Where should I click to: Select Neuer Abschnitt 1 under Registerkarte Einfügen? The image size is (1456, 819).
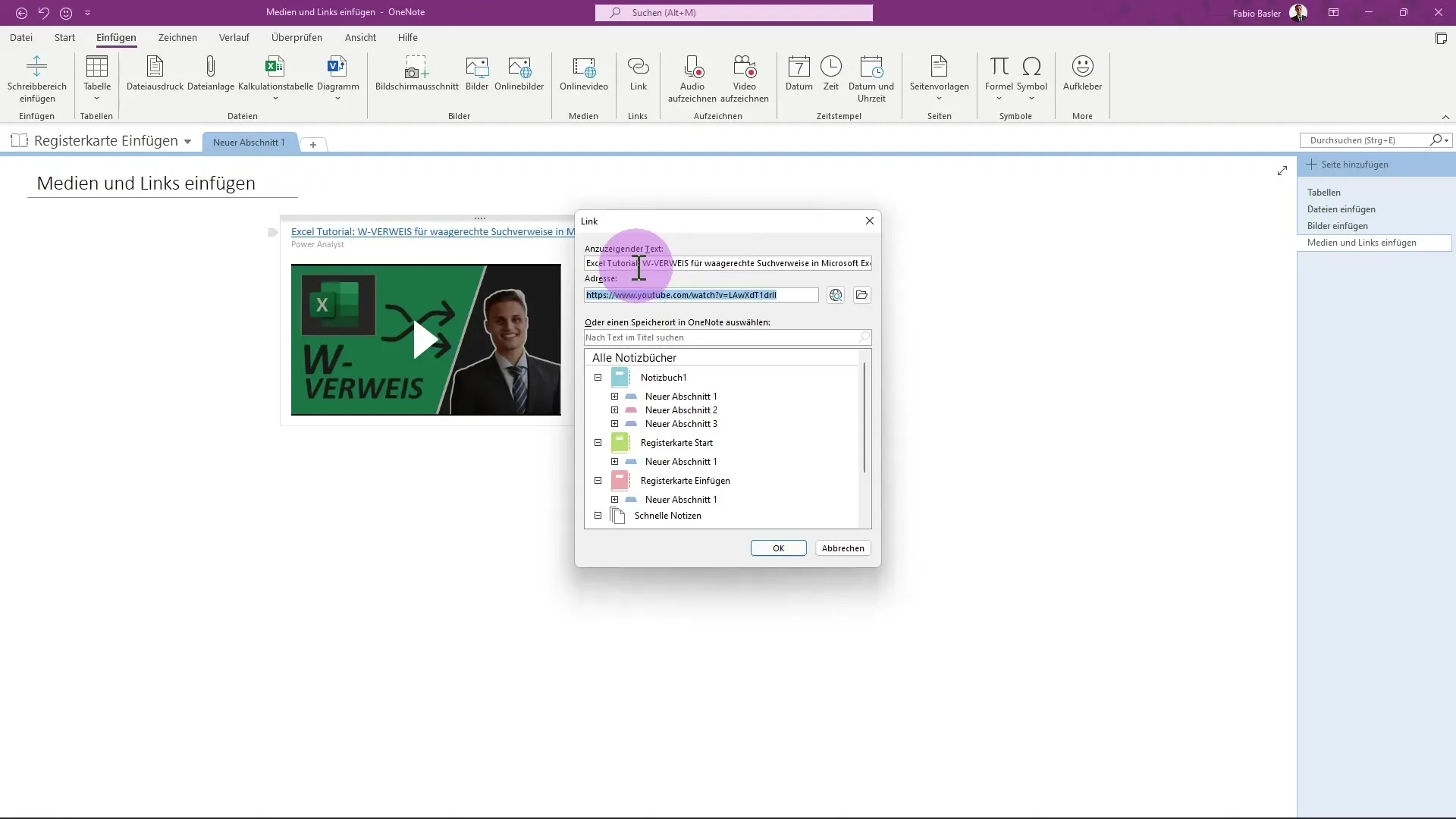coord(680,499)
